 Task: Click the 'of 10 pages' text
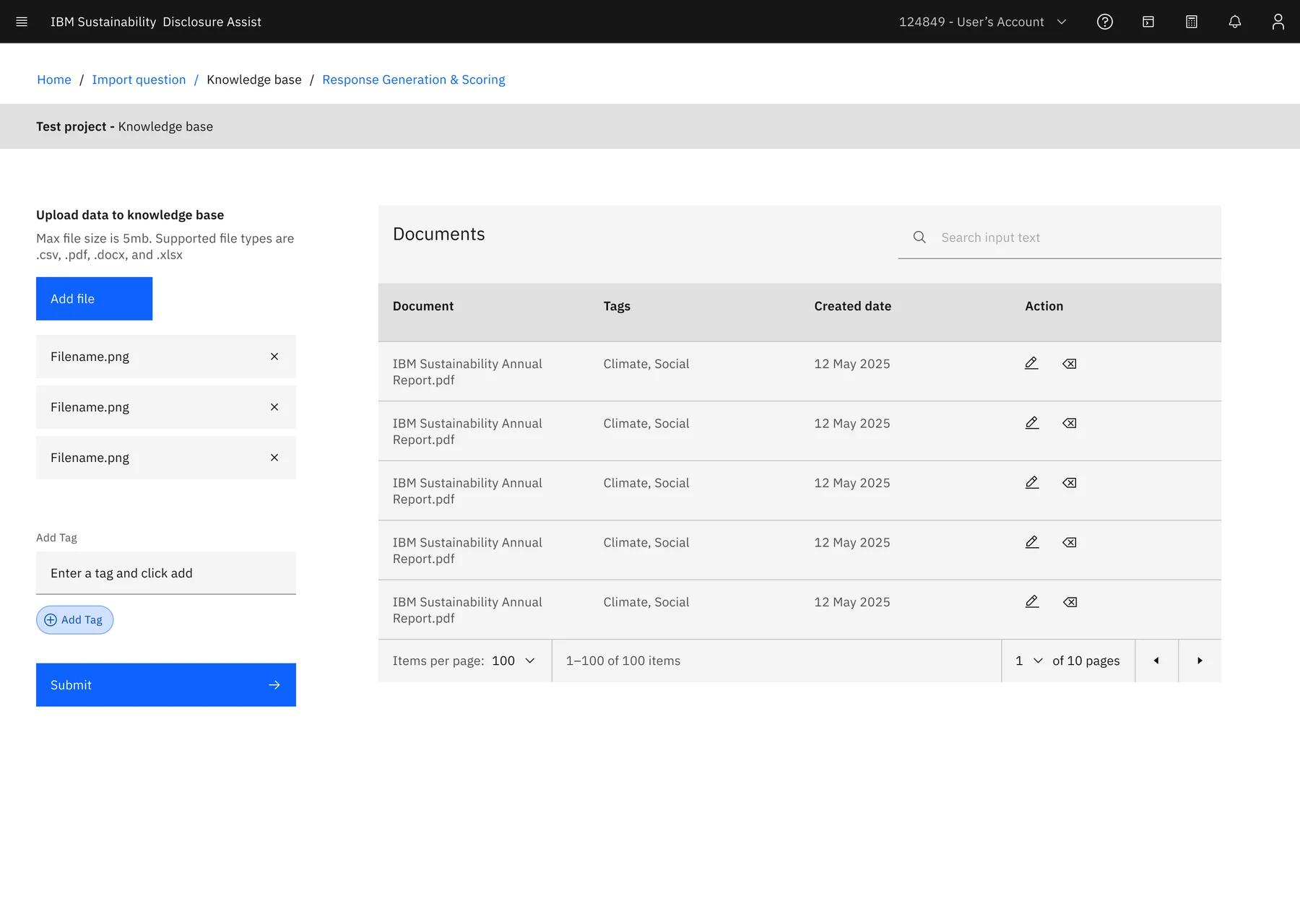1086,661
